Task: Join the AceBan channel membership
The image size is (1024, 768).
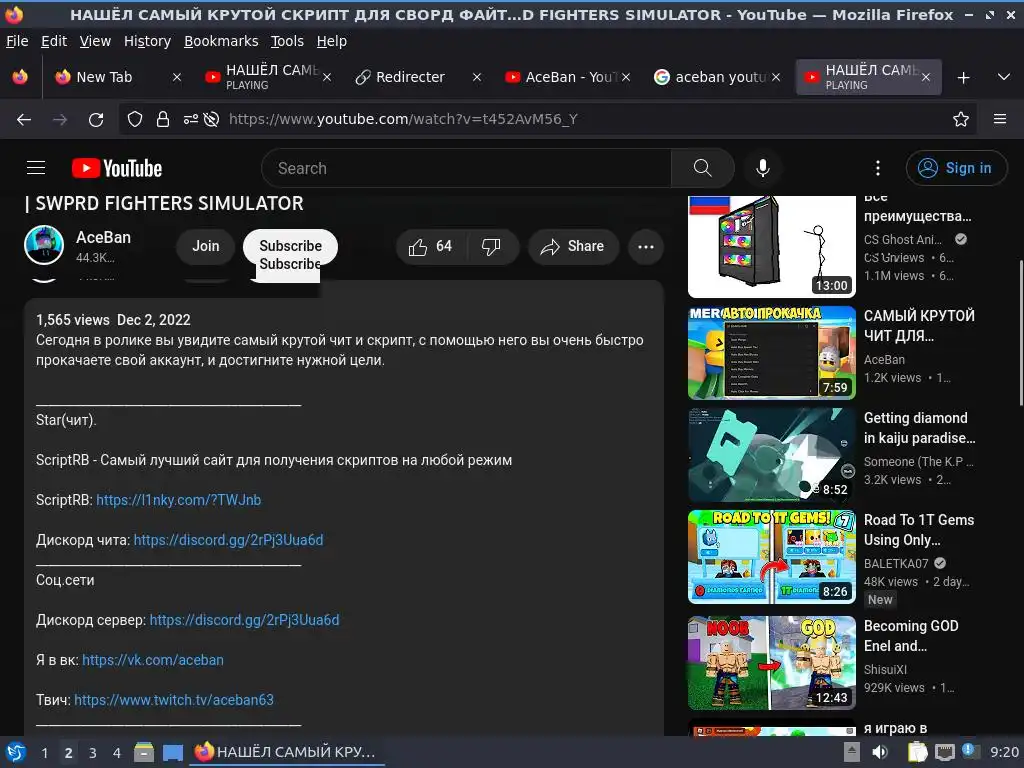Action: coord(206,246)
